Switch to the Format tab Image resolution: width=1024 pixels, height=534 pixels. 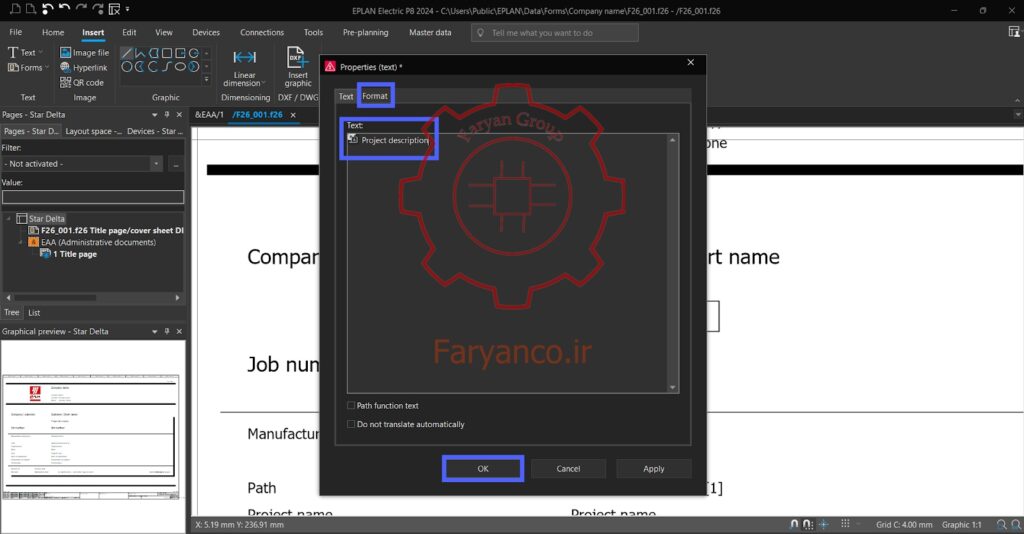coord(375,96)
